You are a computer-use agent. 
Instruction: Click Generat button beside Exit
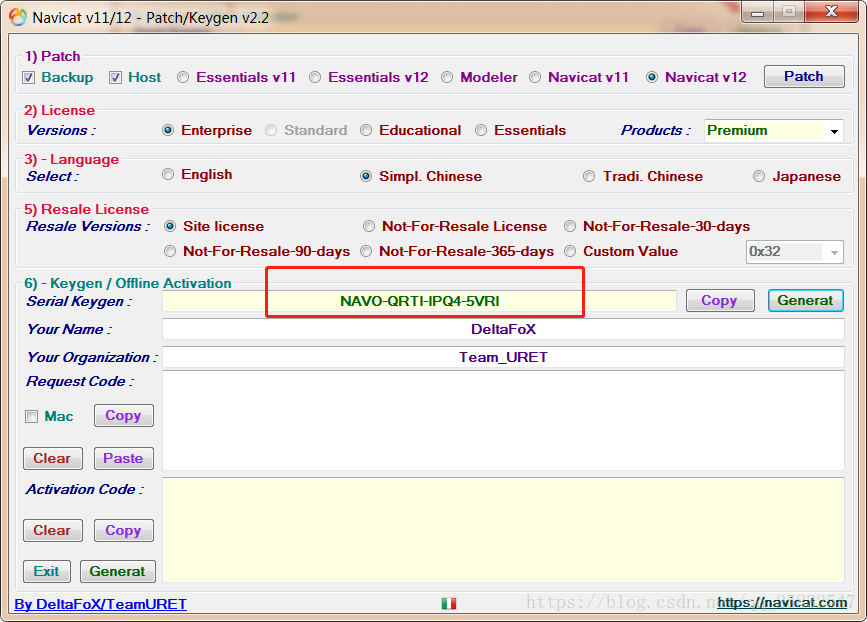(118, 571)
